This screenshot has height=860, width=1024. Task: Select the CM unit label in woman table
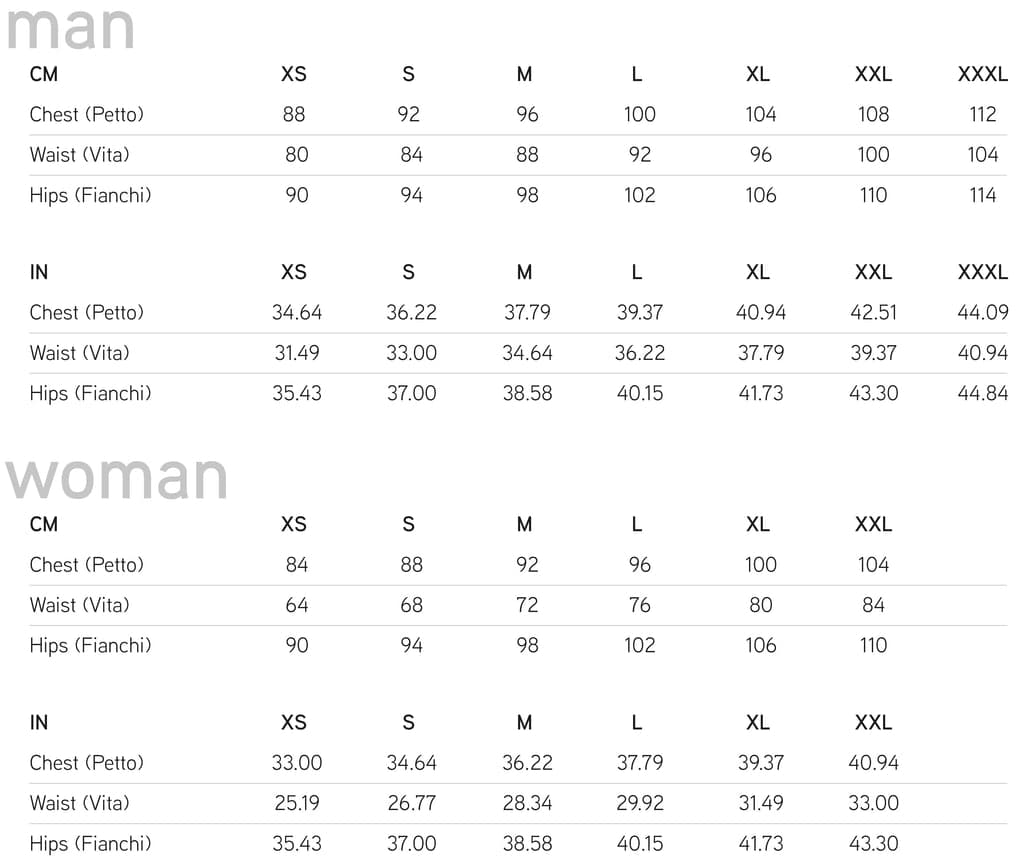pos(44,524)
